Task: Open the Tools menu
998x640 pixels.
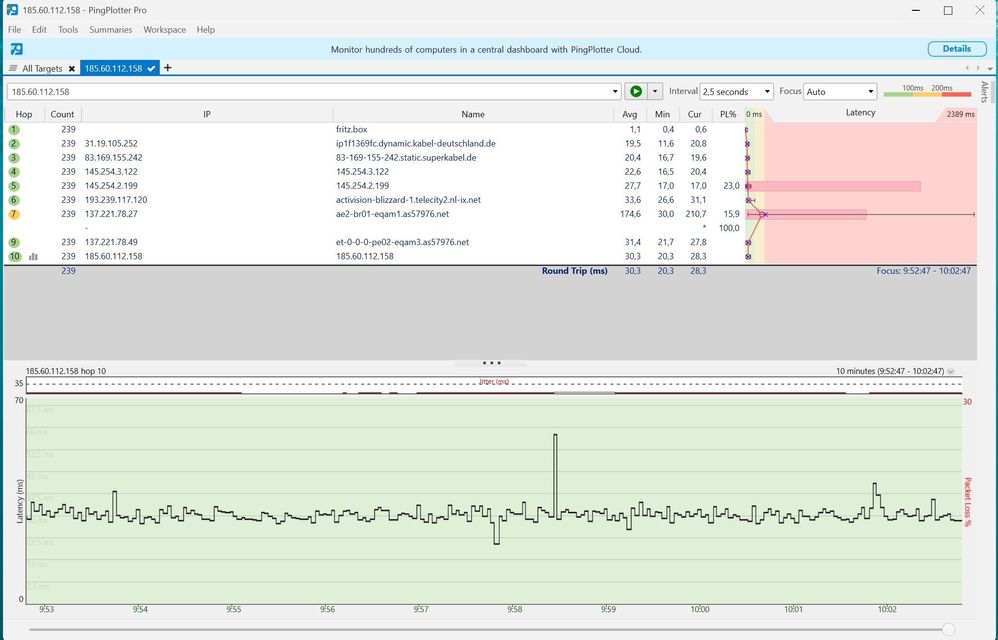Action: pyautogui.click(x=67, y=29)
